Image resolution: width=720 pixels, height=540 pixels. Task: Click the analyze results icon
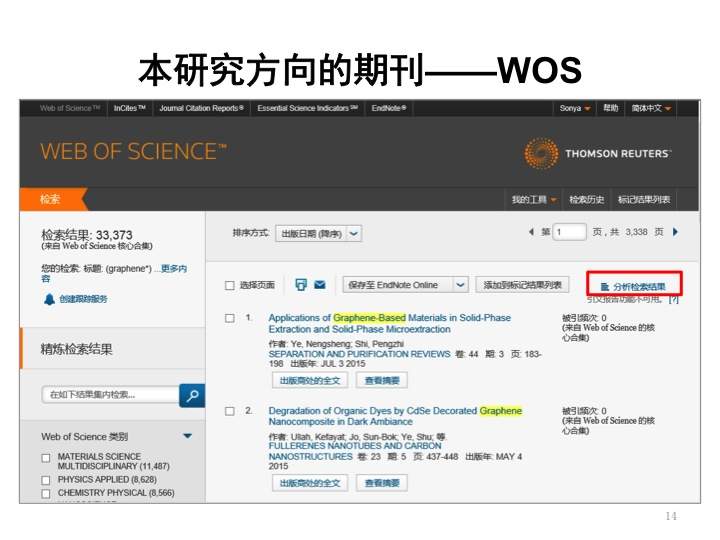[605, 287]
